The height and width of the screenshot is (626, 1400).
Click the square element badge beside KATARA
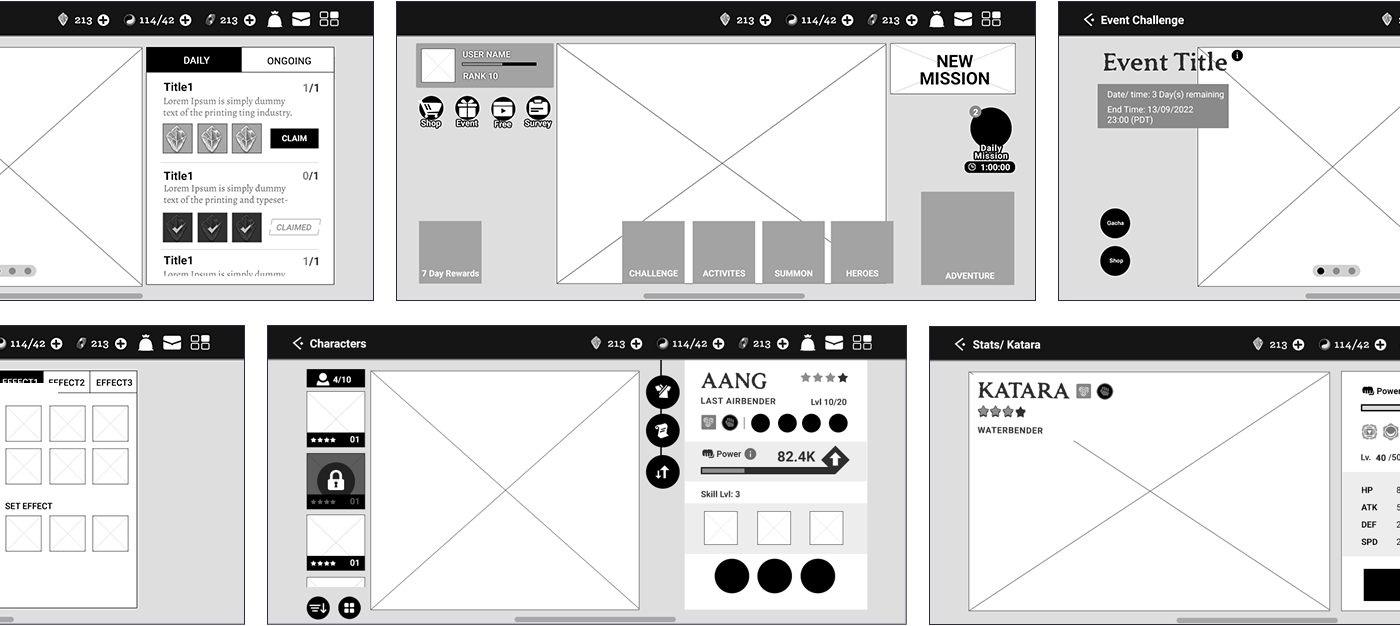tap(1084, 391)
